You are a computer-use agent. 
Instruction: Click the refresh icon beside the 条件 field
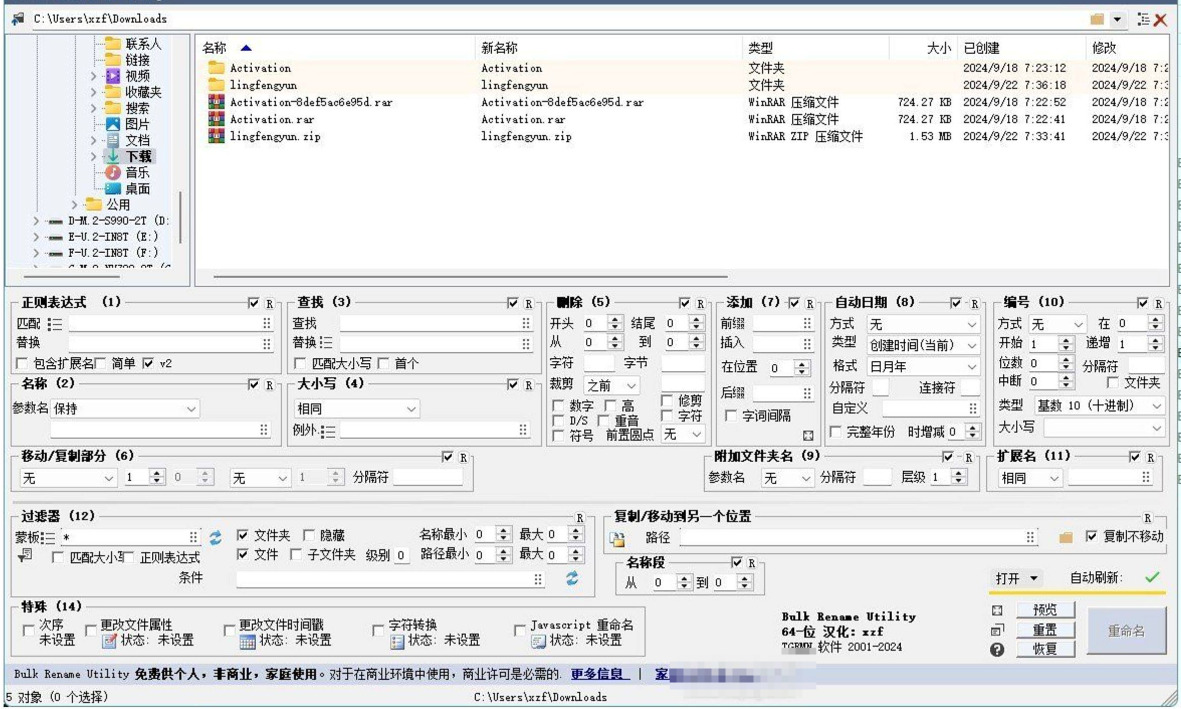[x=572, y=578]
